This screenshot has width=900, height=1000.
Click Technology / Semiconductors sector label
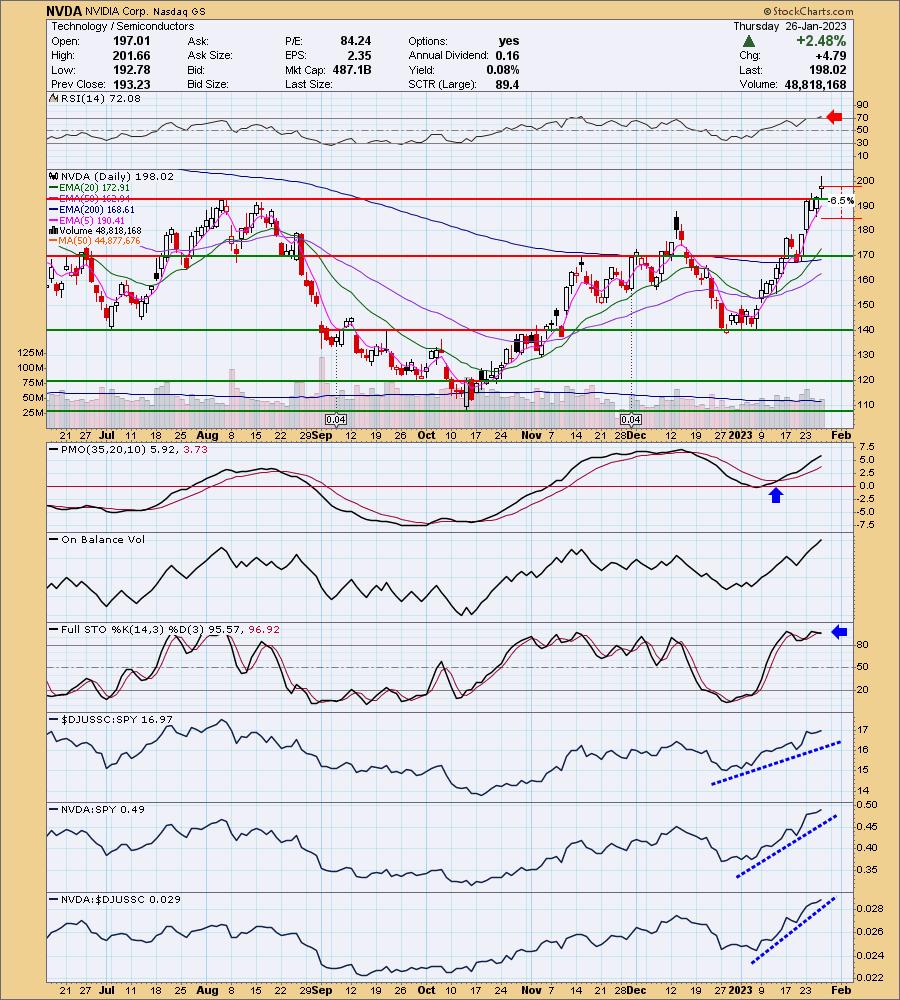(122, 26)
